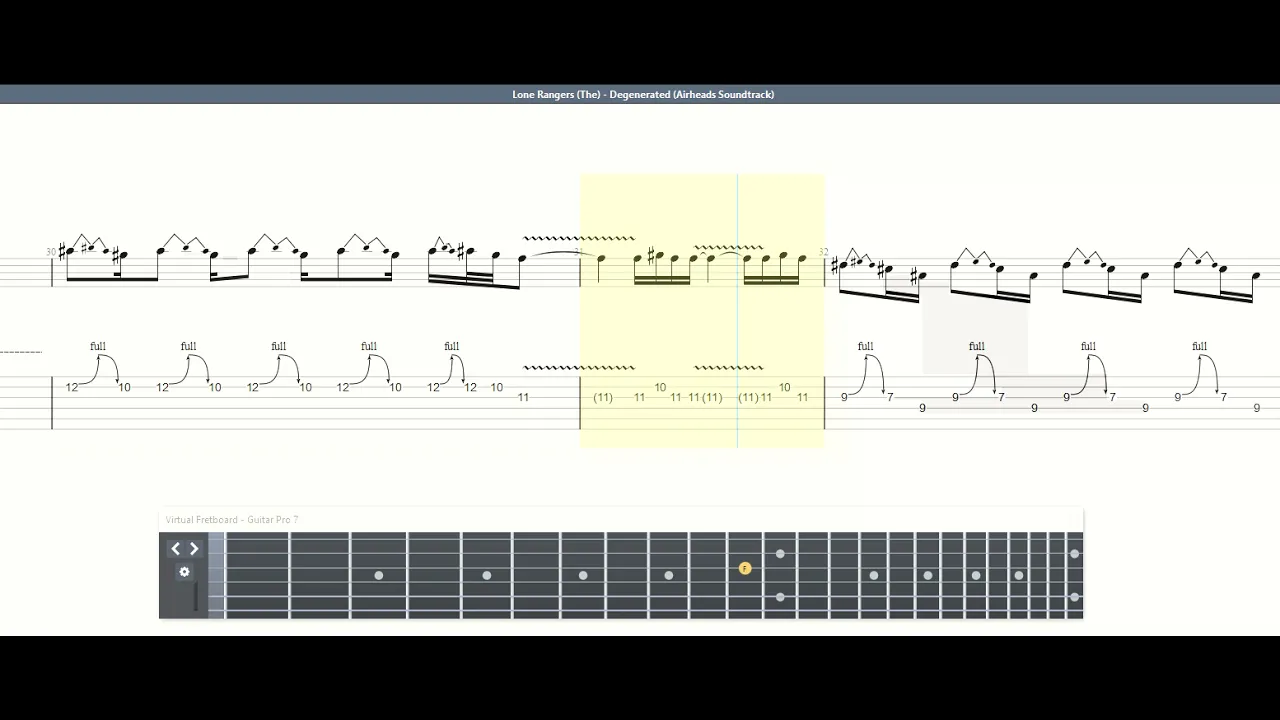Click the first fret 12 tab number
This screenshot has height=720, width=1280.
[72, 387]
